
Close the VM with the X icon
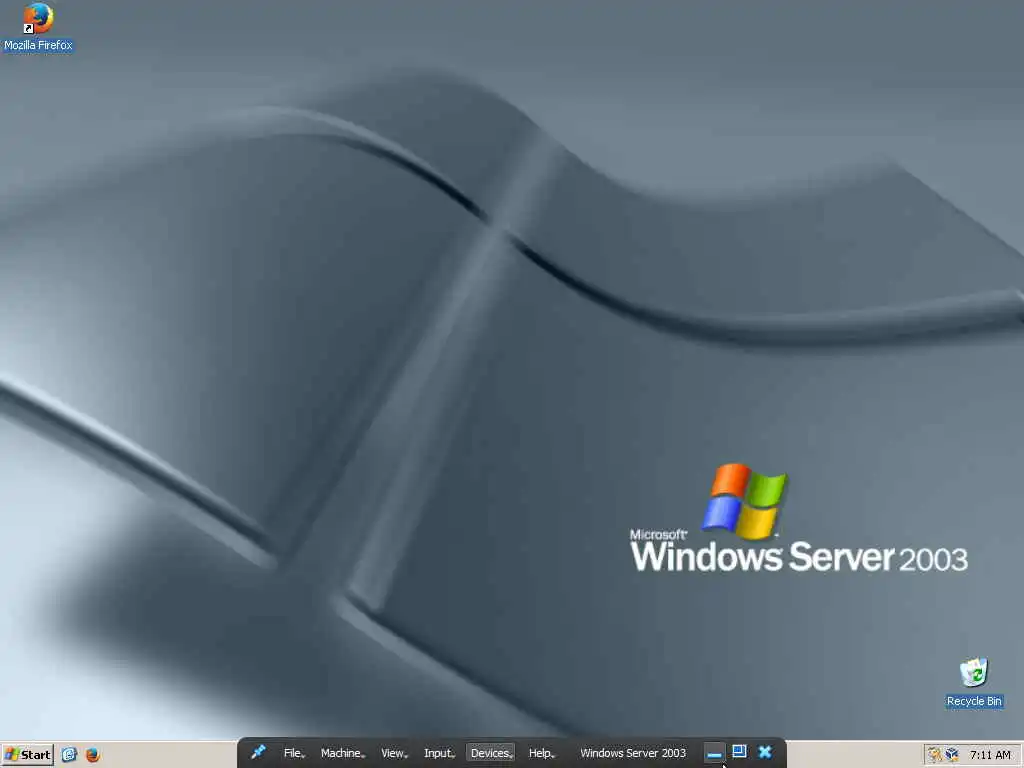click(x=765, y=752)
